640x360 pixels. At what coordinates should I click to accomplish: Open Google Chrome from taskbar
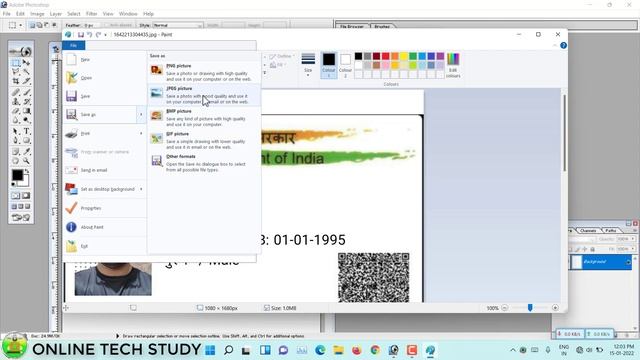[x=375, y=350]
